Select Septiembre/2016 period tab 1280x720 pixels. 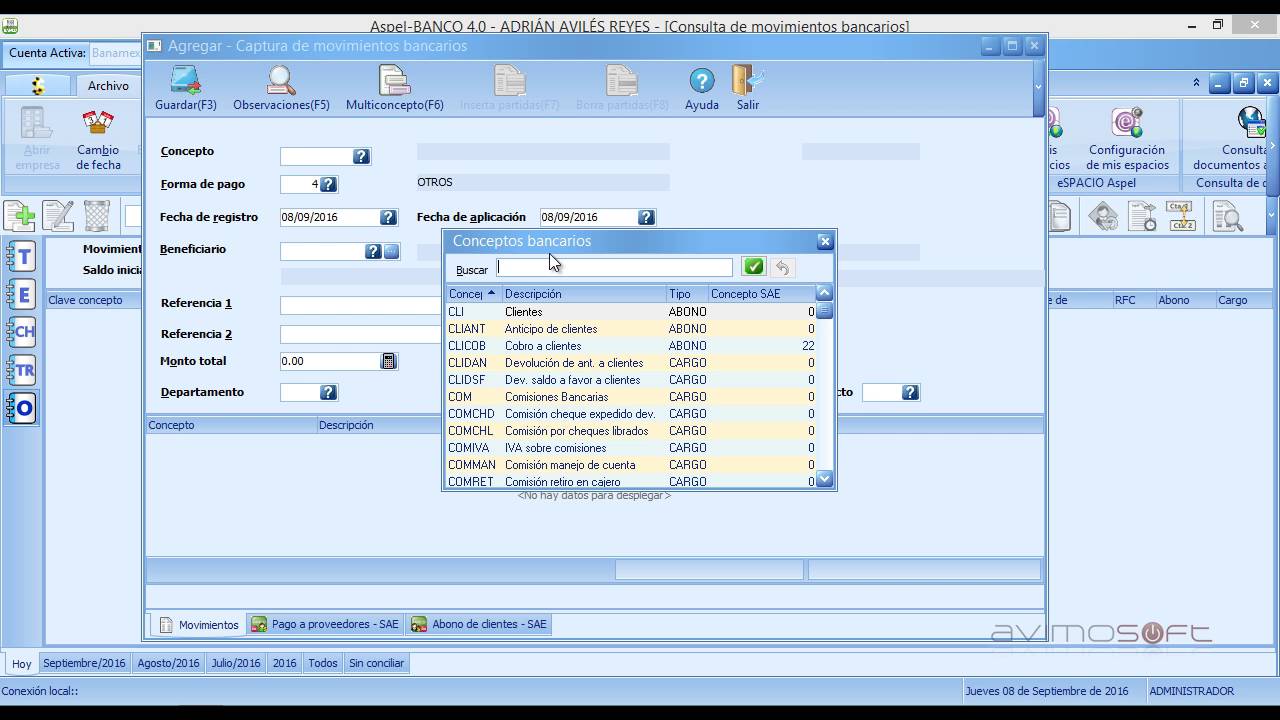(x=84, y=663)
